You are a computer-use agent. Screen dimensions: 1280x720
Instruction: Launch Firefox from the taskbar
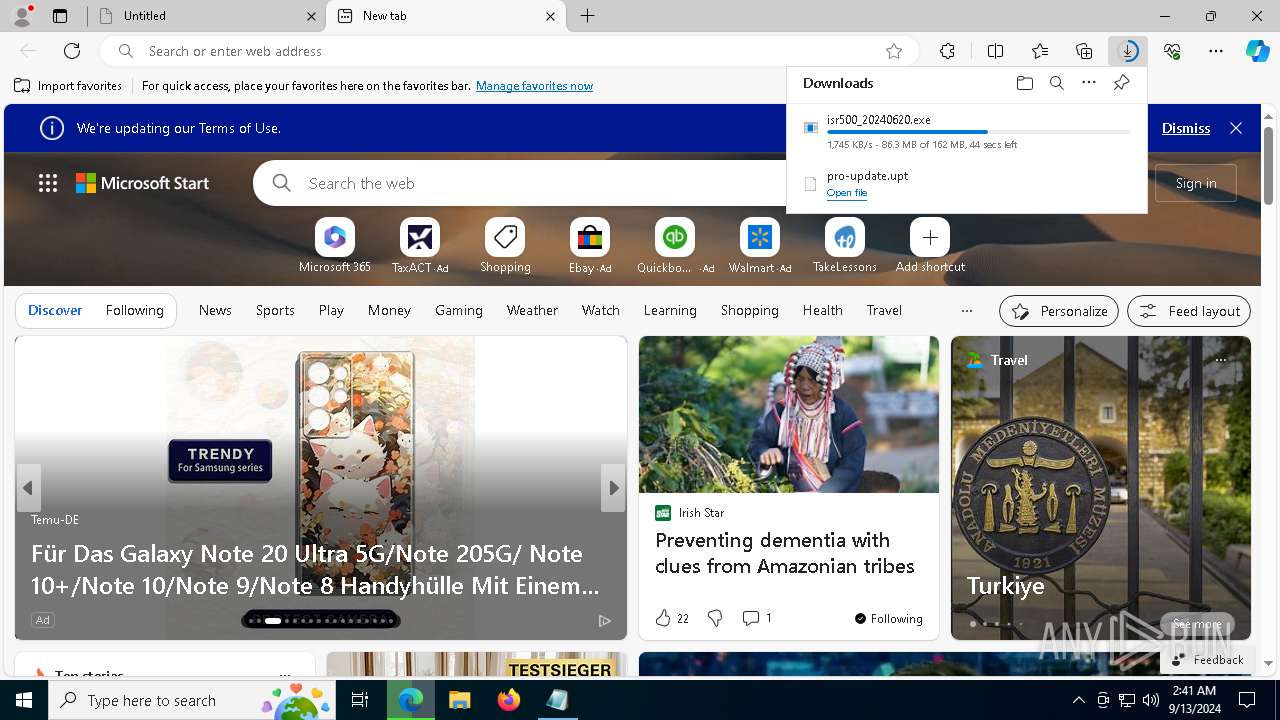(x=509, y=700)
